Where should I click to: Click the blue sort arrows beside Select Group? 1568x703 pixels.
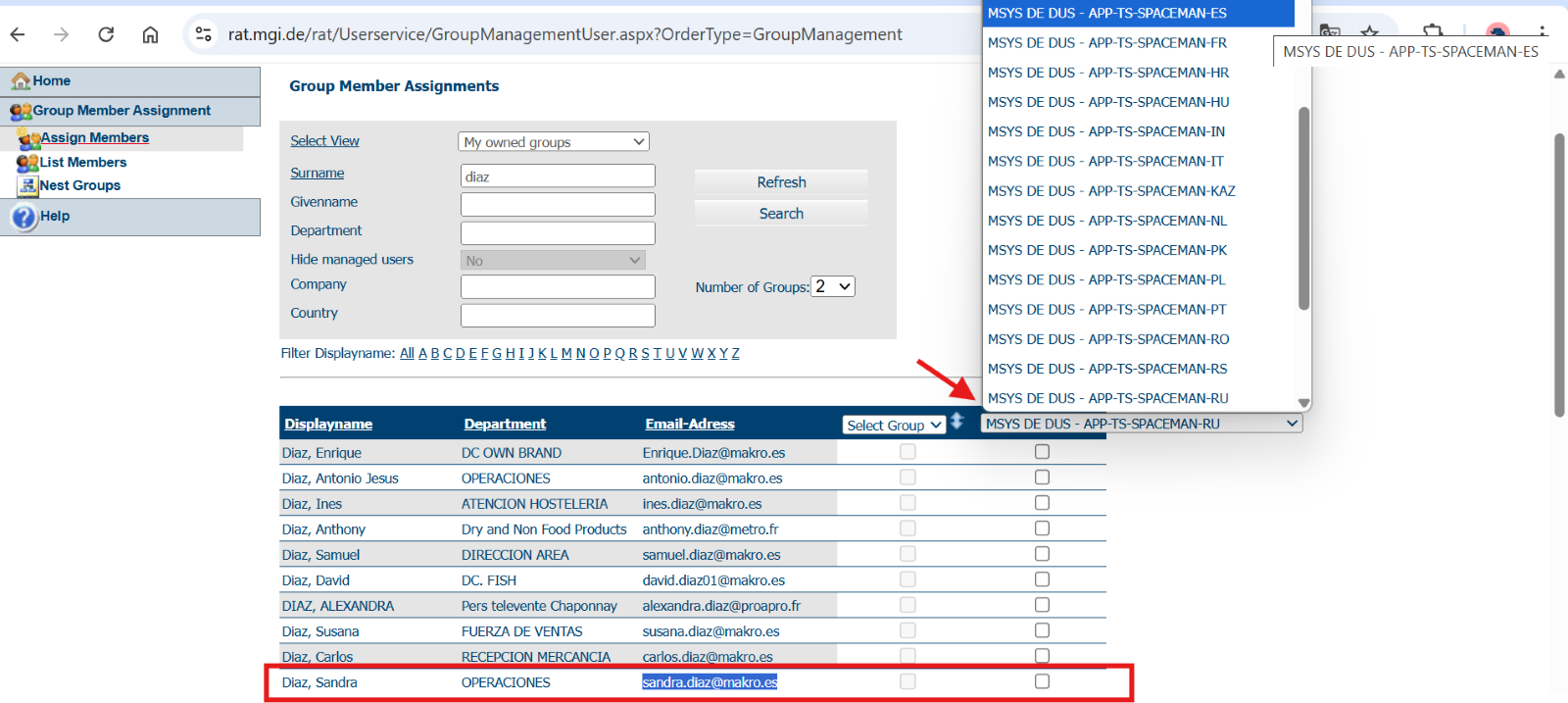pos(957,422)
